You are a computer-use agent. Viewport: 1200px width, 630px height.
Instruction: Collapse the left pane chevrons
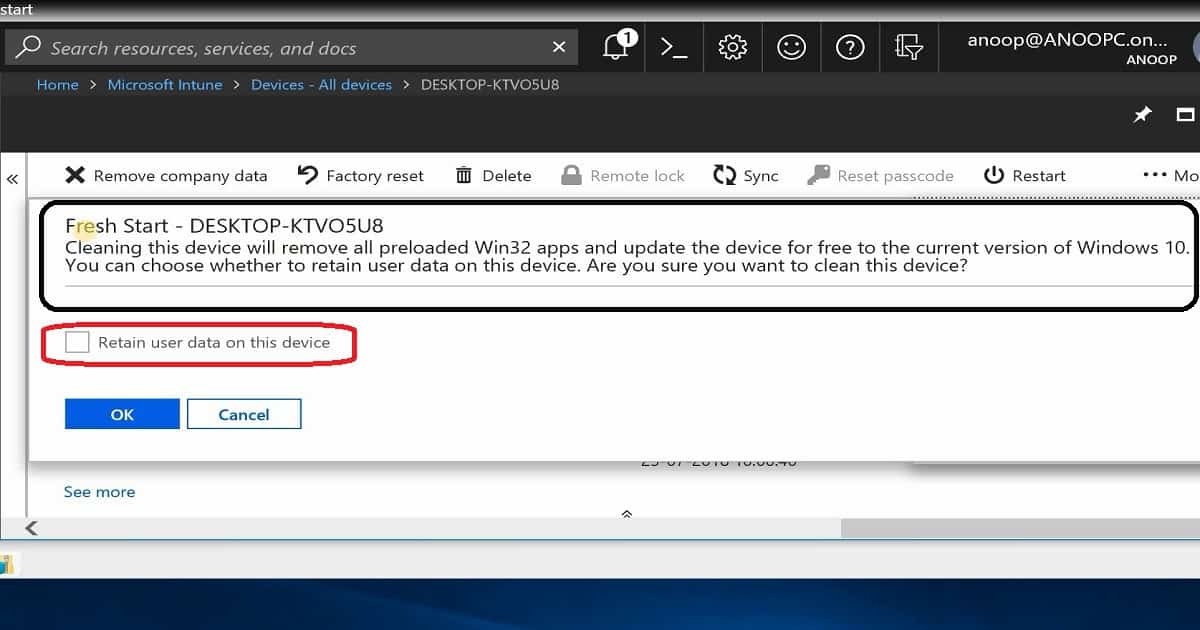pyautogui.click(x=12, y=179)
